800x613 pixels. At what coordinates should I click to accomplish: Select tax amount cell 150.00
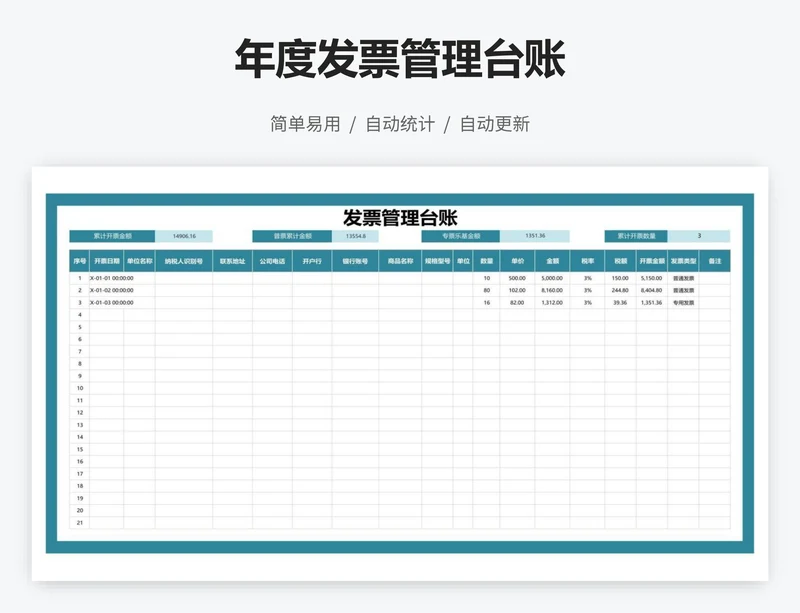click(x=620, y=278)
